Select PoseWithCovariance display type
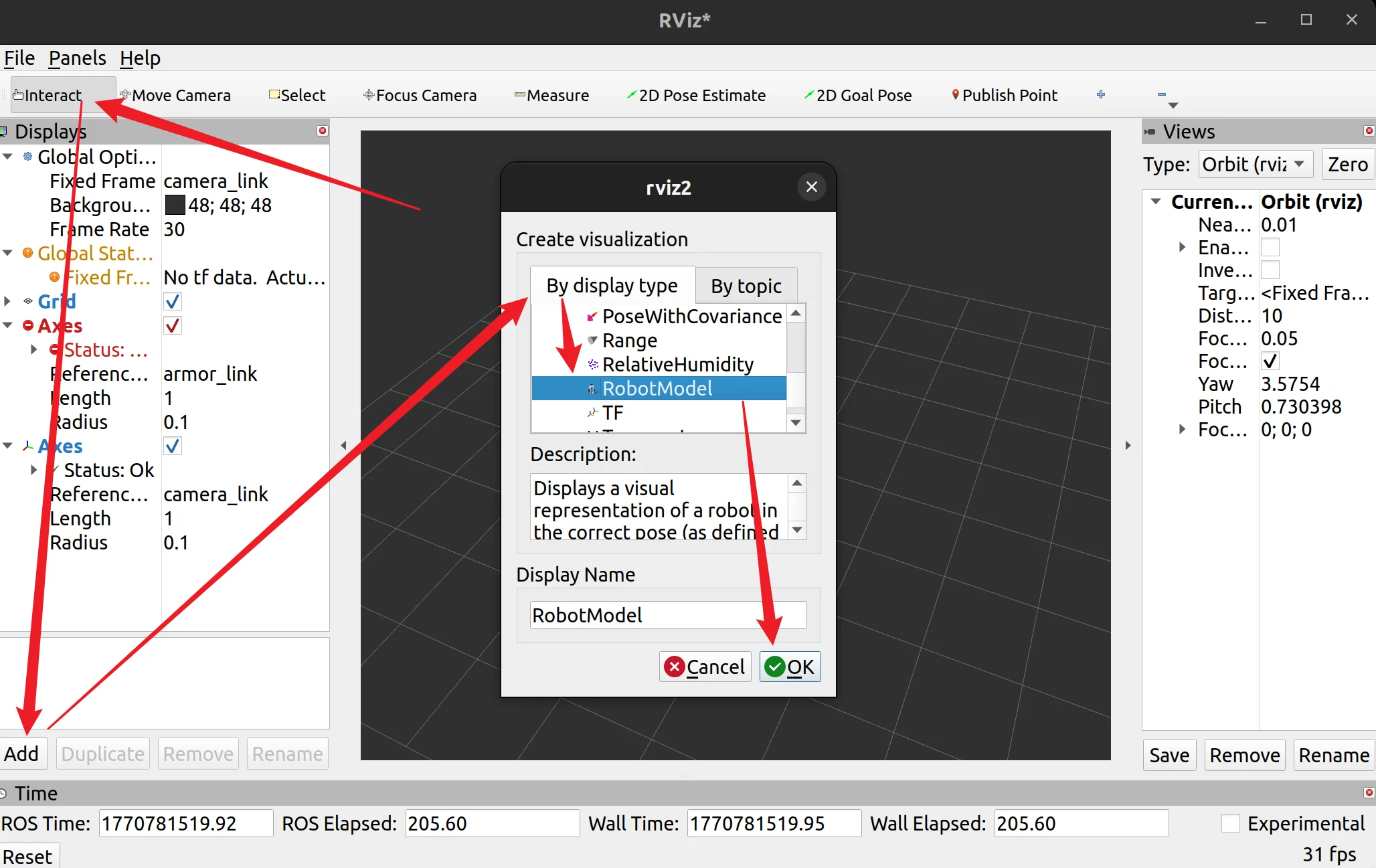The image size is (1376, 868). pos(692,316)
